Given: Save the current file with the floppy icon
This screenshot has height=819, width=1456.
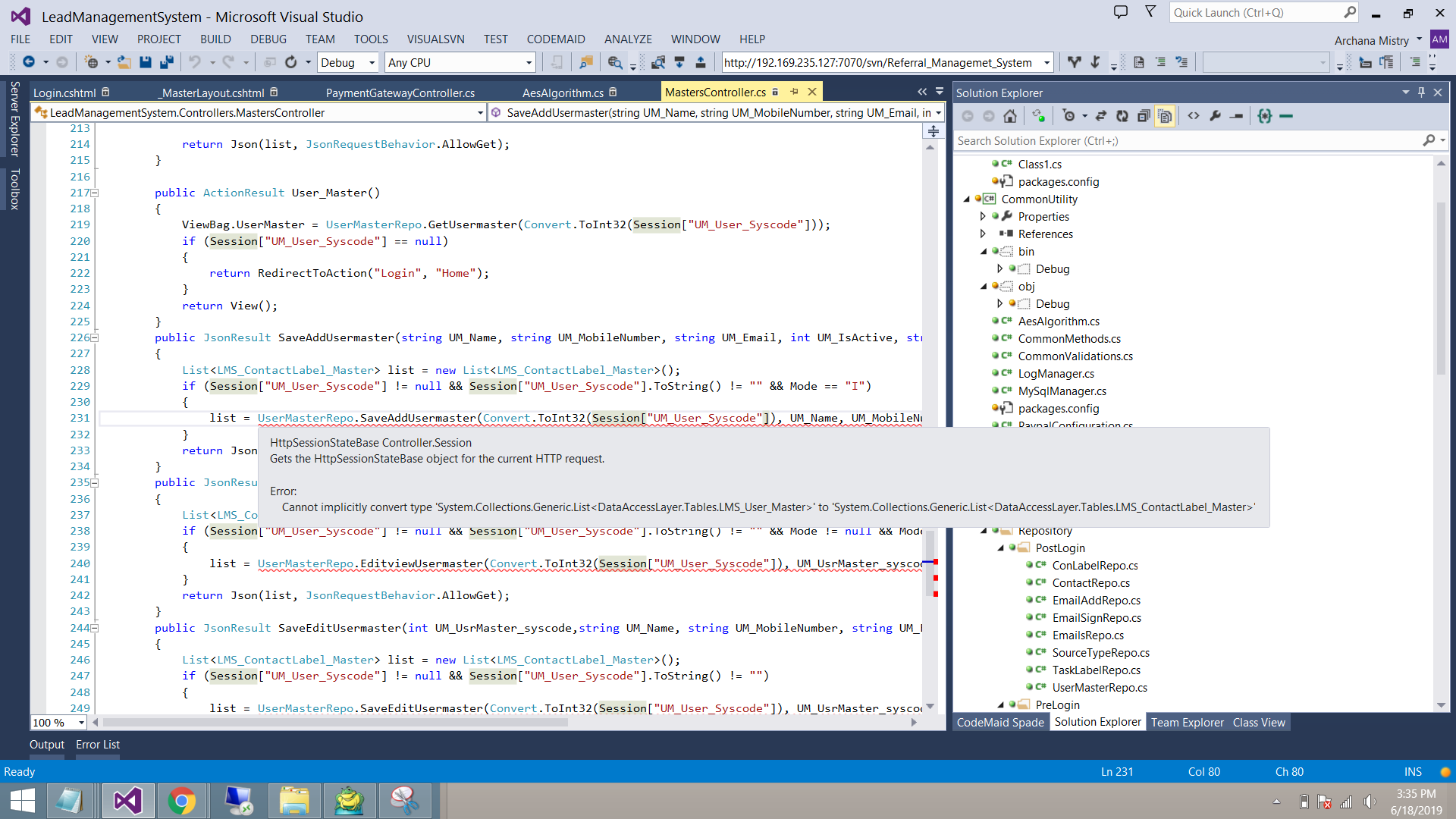Looking at the screenshot, I should click(146, 62).
